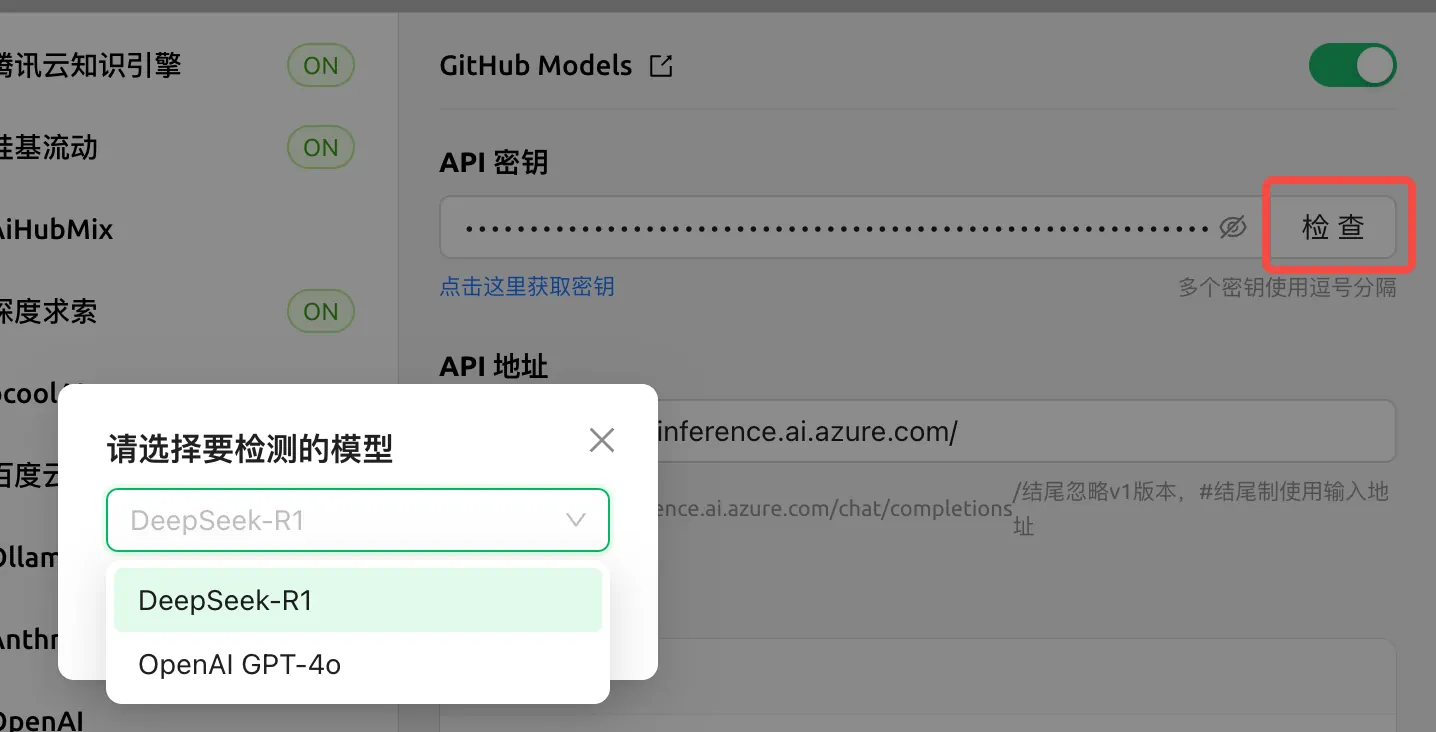This screenshot has width=1436, height=732.
Task: Click the 检查 button to verify key
Action: pos(1333,227)
